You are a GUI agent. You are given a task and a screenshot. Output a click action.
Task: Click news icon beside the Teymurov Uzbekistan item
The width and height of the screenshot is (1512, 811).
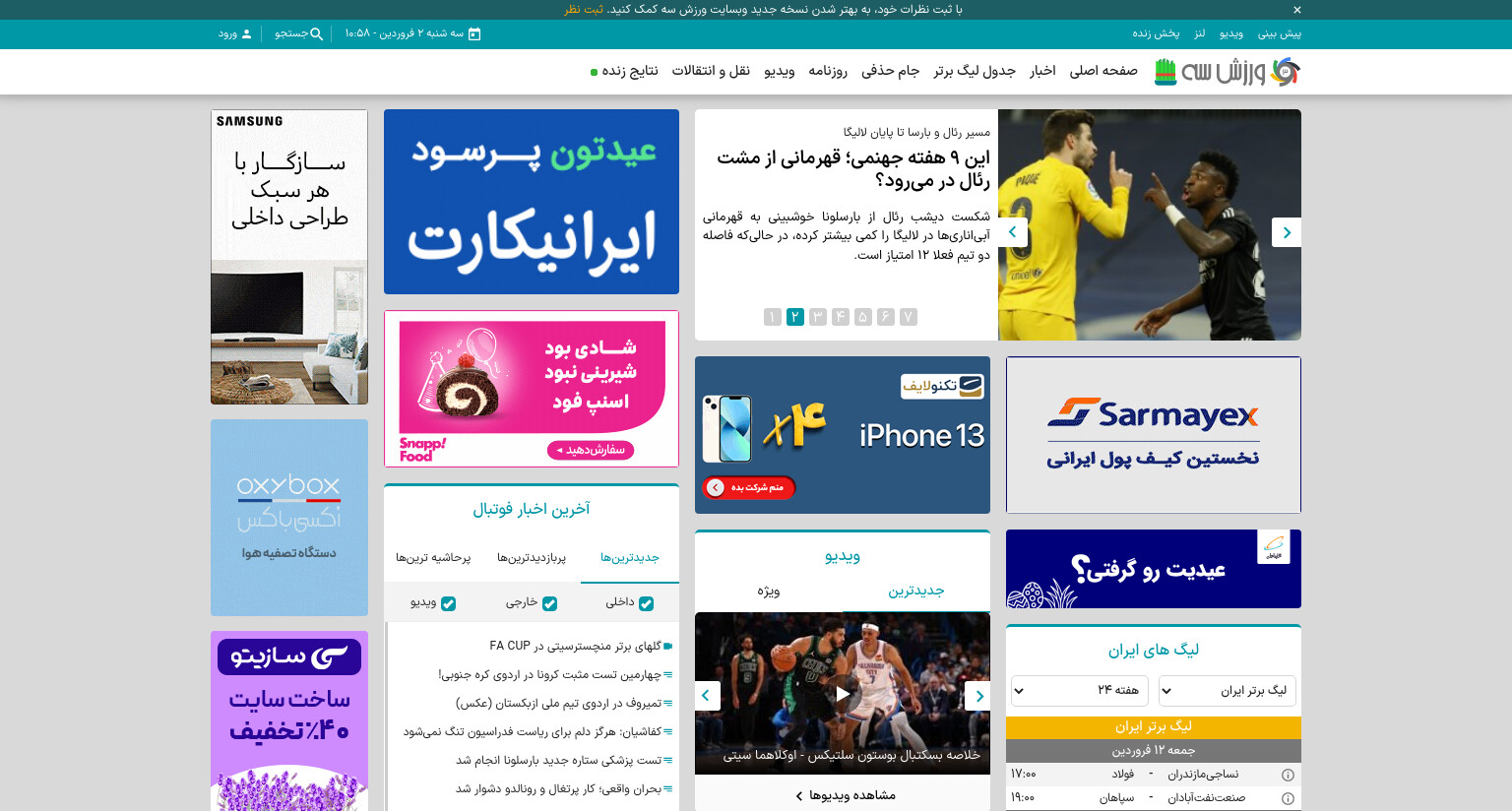(668, 704)
